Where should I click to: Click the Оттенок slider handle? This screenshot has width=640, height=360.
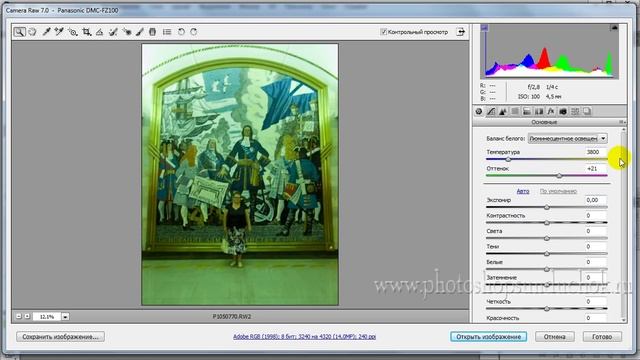click(560, 176)
